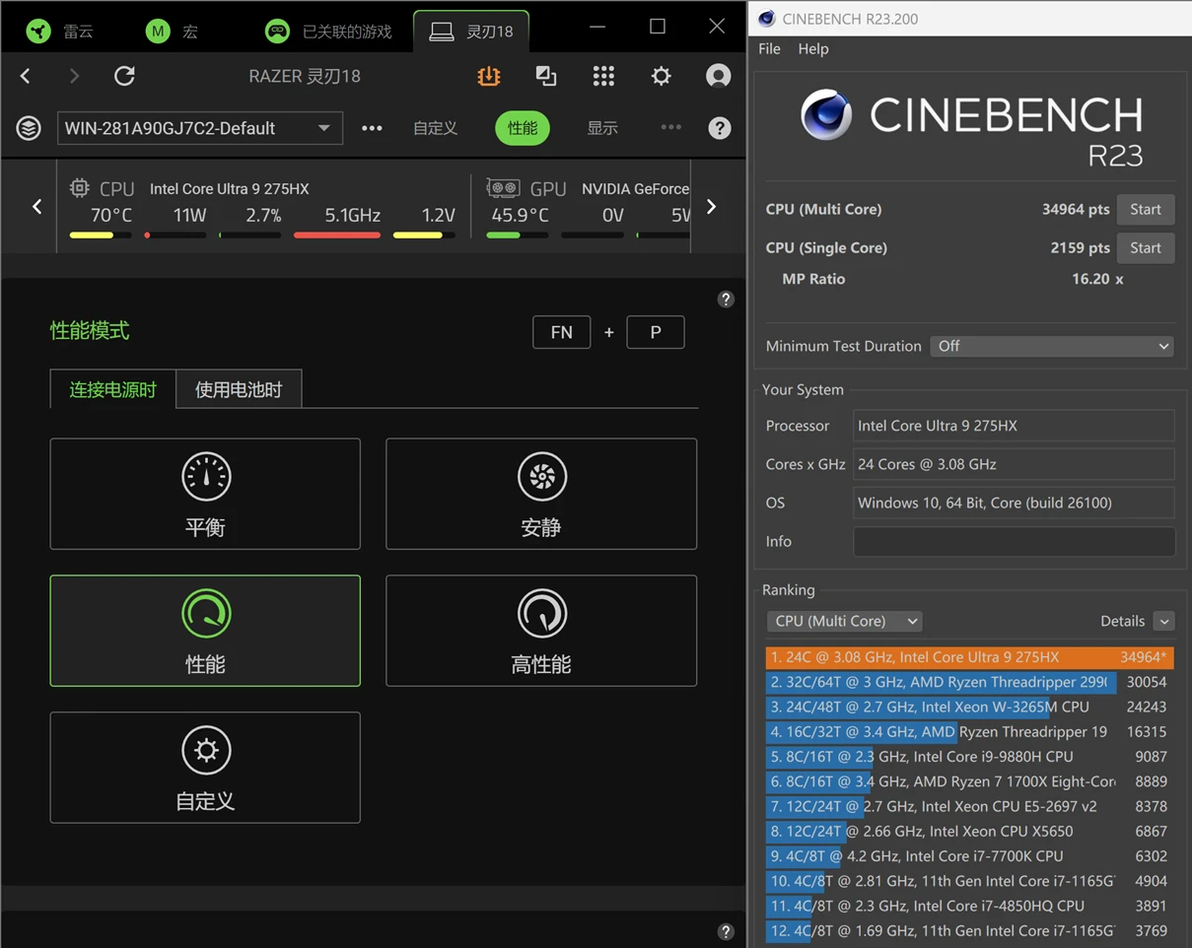The height and width of the screenshot is (948, 1192).
Task: Click the GPU 45.9°C green bar
Action: (517, 235)
